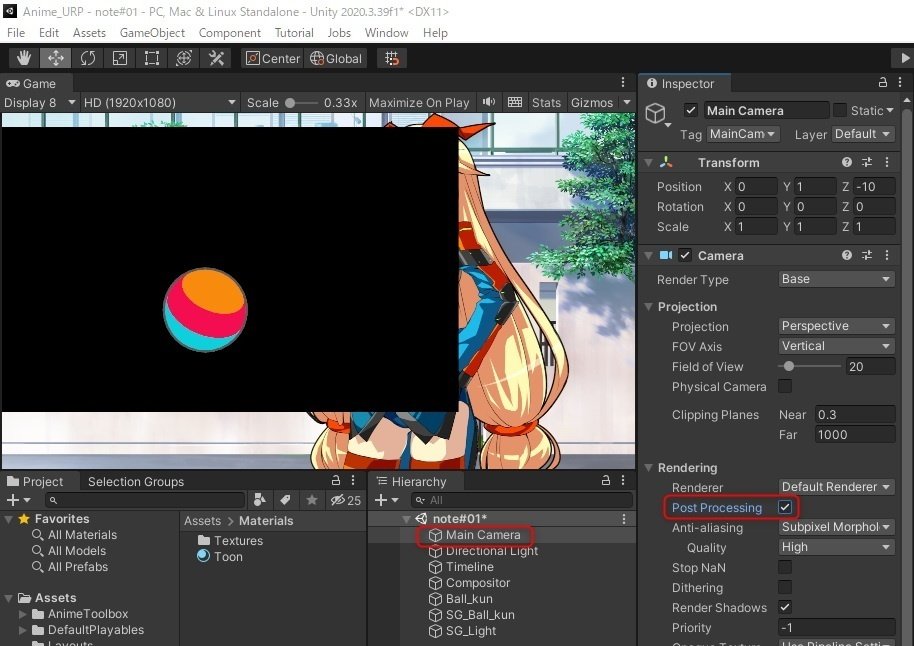Enable Dithering checkbox
Screen dimensions: 914x646
[785, 587]
